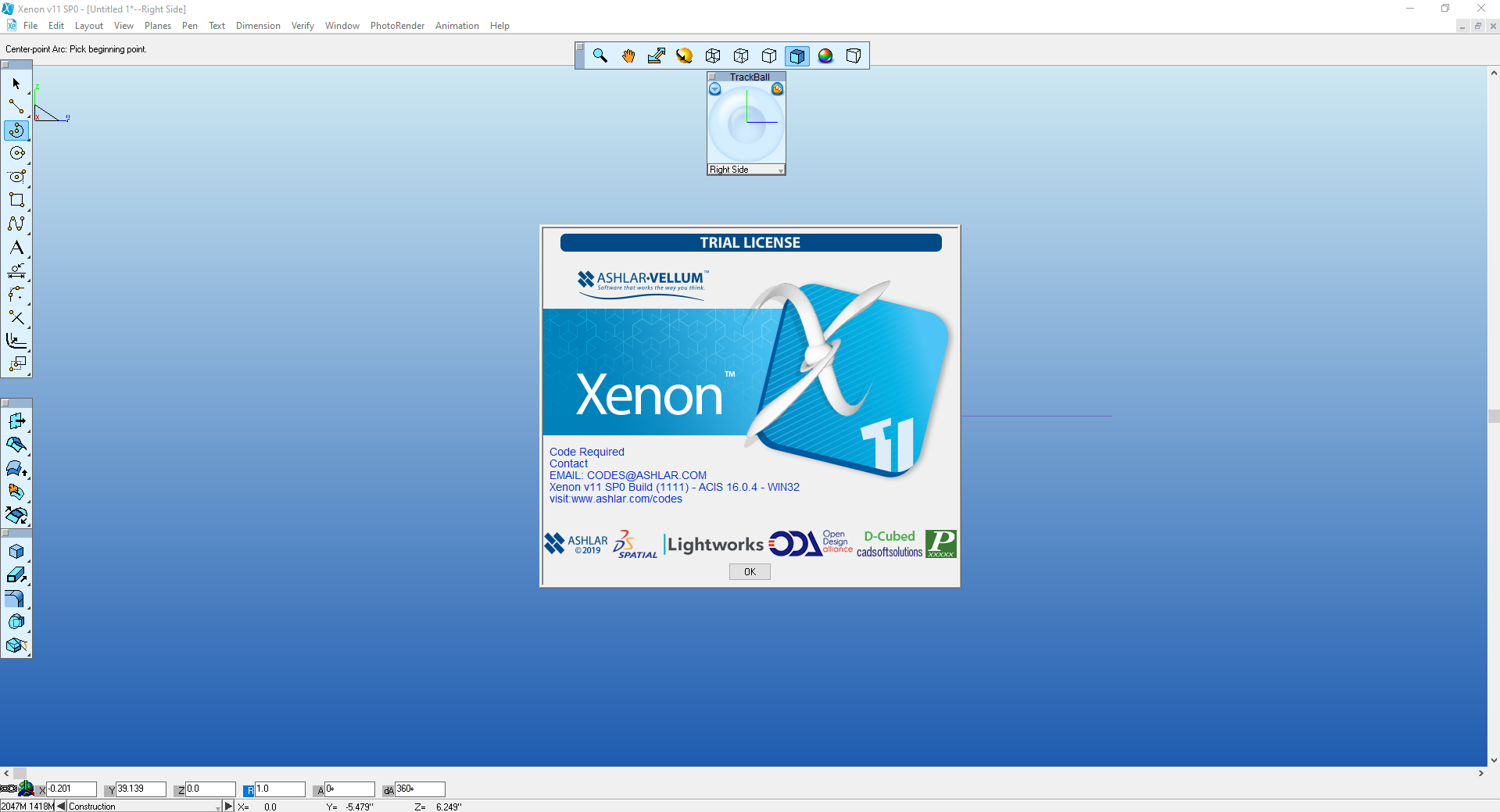Click the yellow sphere rotate view icon

pos(685,55)
